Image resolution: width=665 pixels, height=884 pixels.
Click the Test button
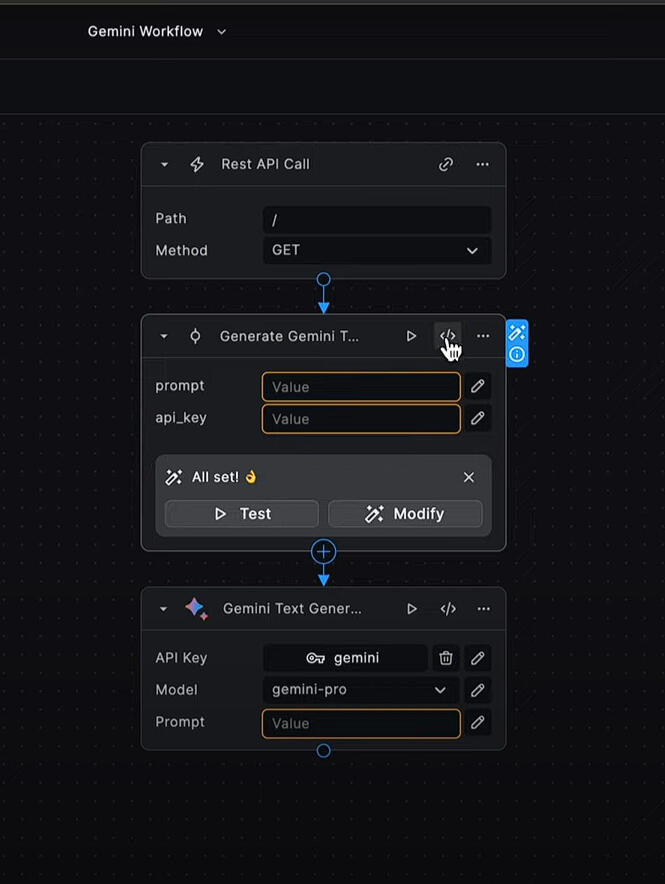242,514
